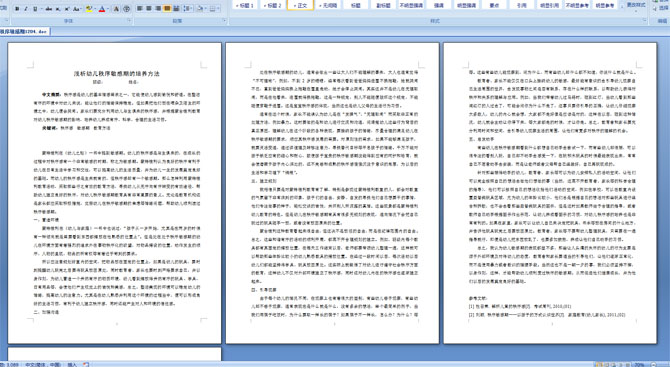This screenshot has width=670, height=367.
Task: Toggle justified paragraph alignment
Action: coord(167,9)
